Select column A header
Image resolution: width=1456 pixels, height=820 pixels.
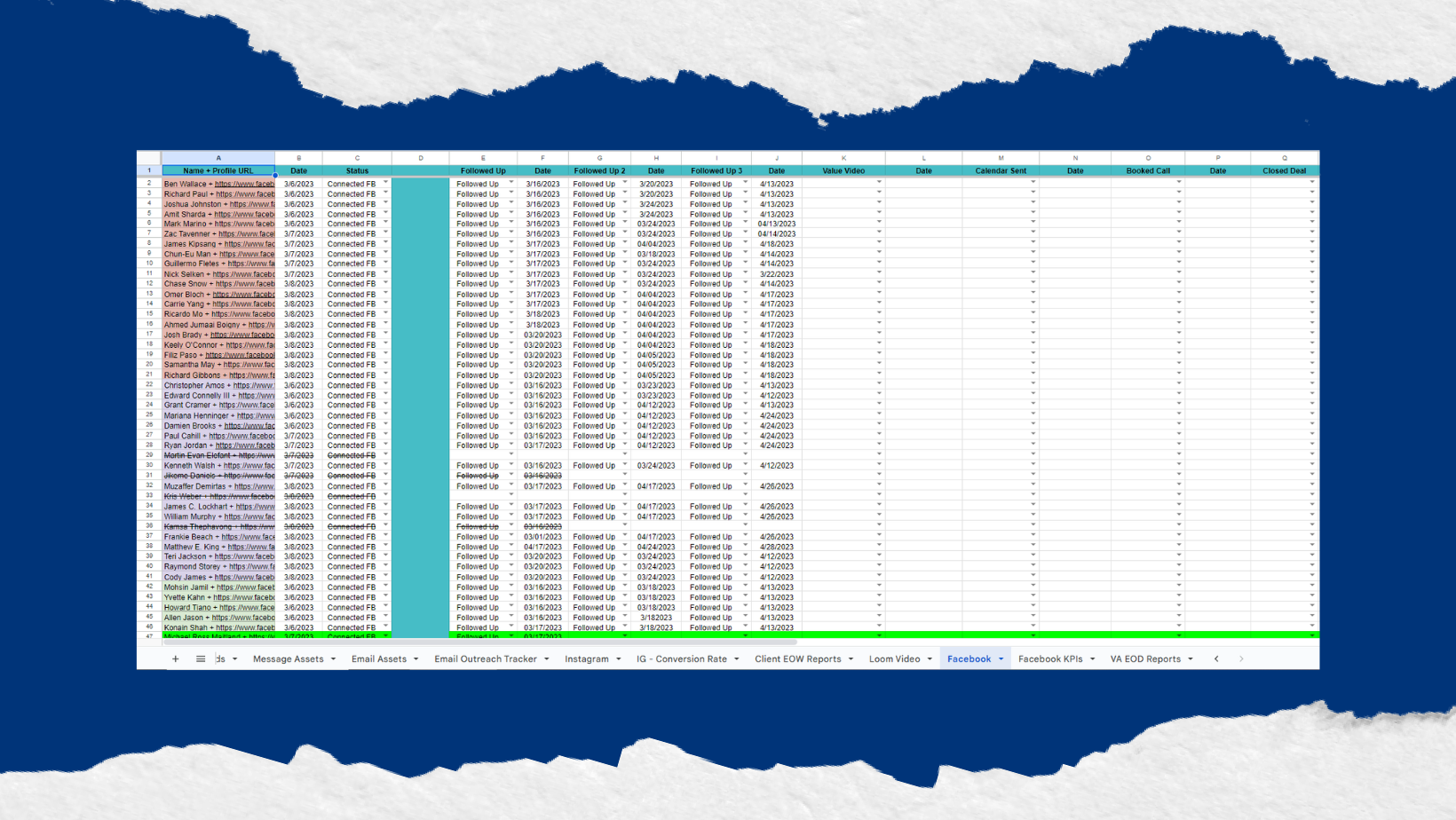(218, 158)
